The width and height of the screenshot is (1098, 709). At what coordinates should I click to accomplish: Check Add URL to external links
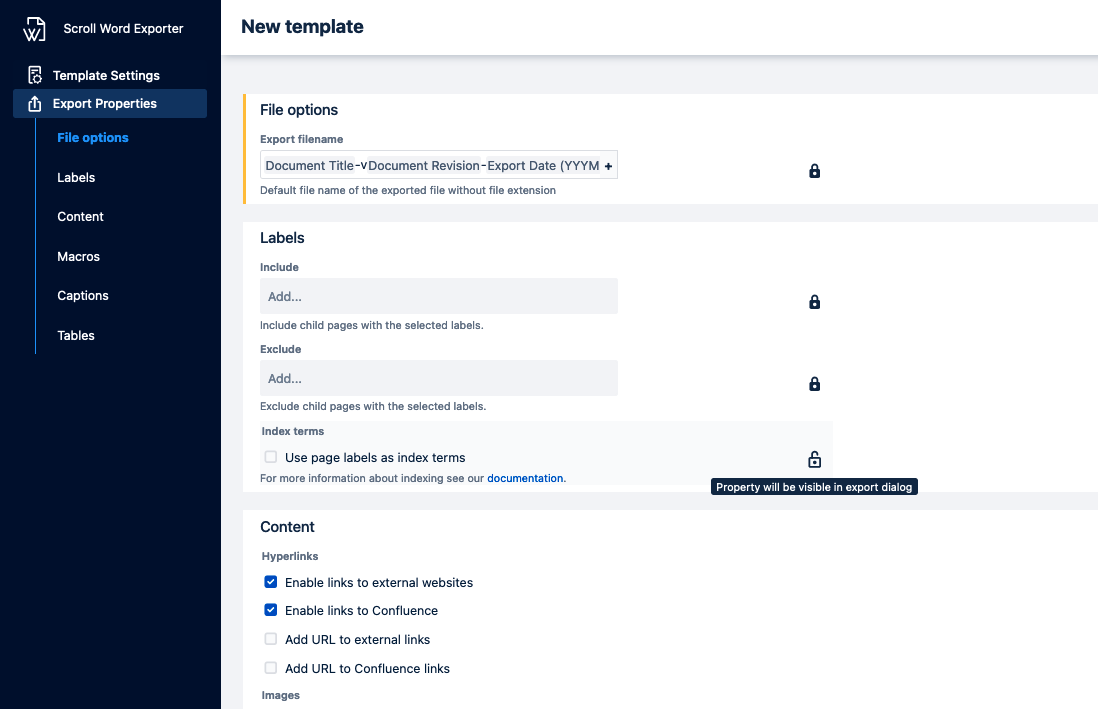pyautogui.click(x=271, y=639)
